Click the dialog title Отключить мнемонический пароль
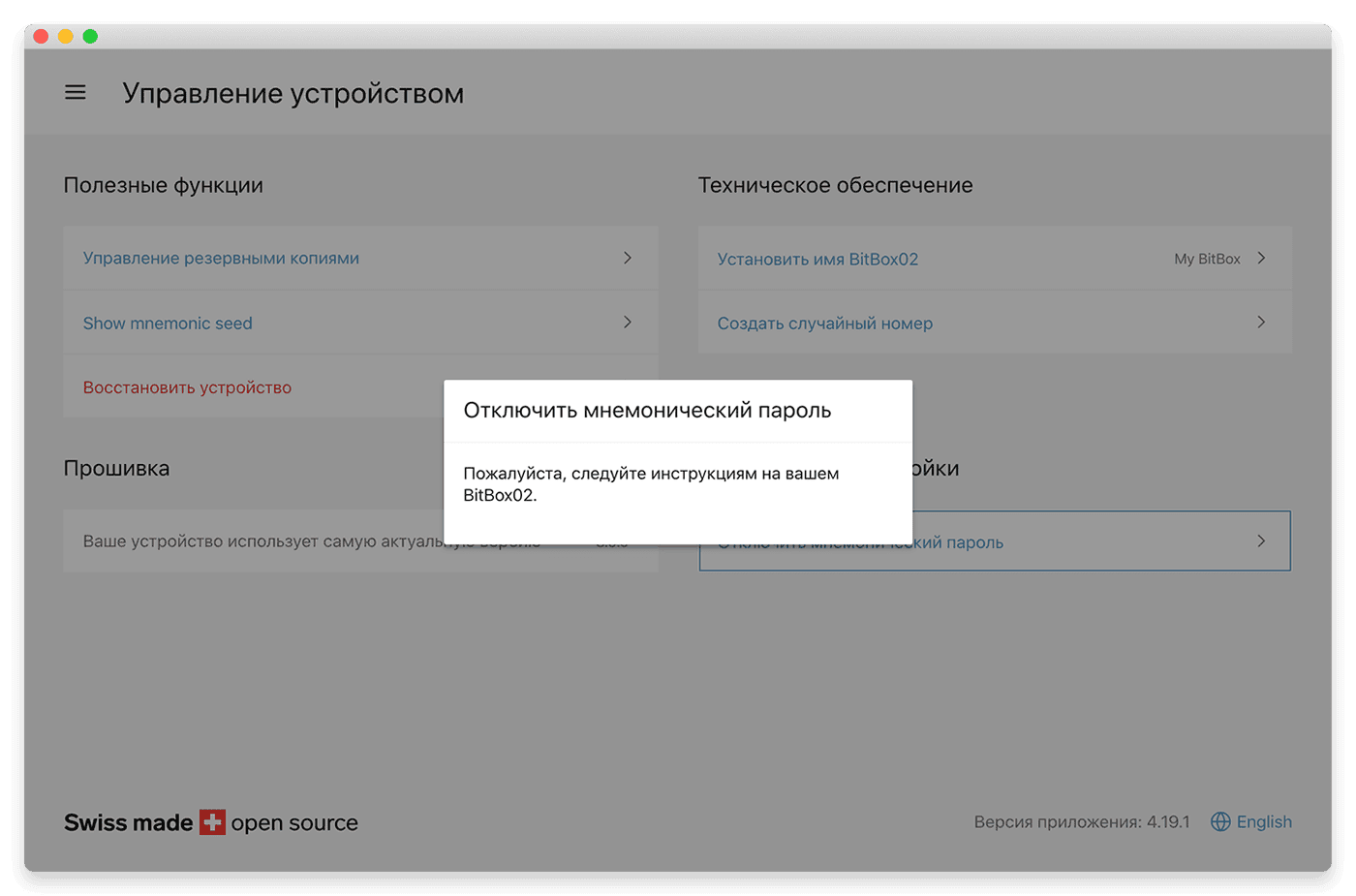 pyautogui.click(x=647, y=410)
